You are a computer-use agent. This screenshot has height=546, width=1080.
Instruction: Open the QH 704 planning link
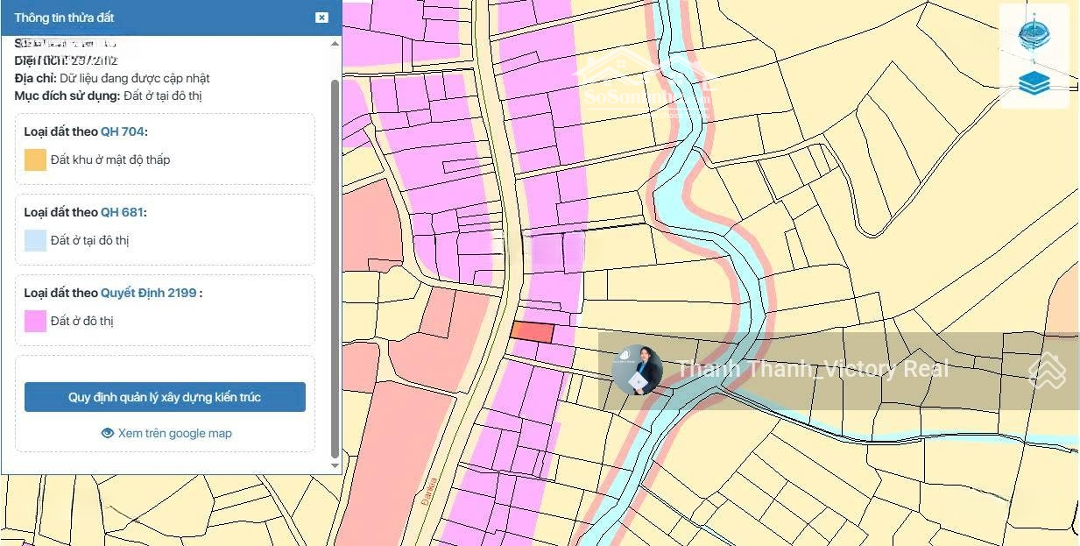tap(123, 131)
